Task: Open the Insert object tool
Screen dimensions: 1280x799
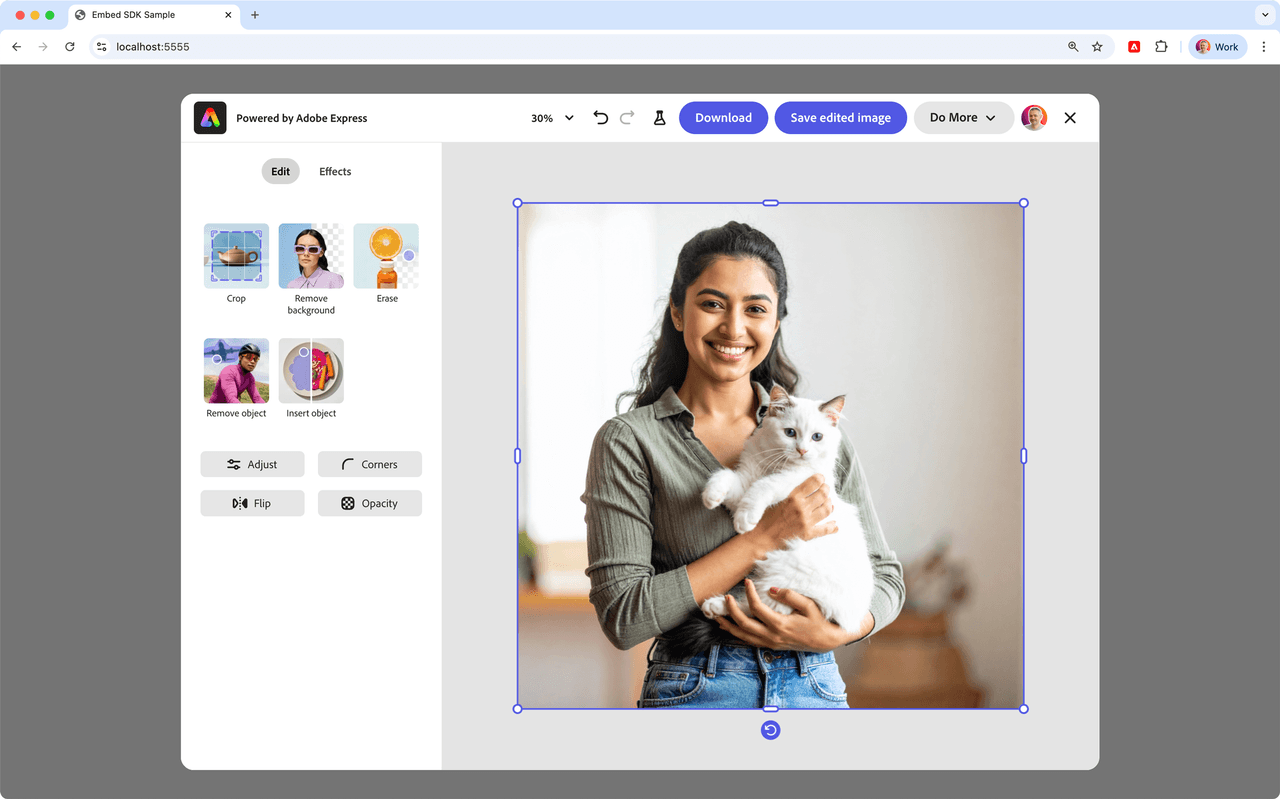Action: pyautogui.click(x=311, y=371)
